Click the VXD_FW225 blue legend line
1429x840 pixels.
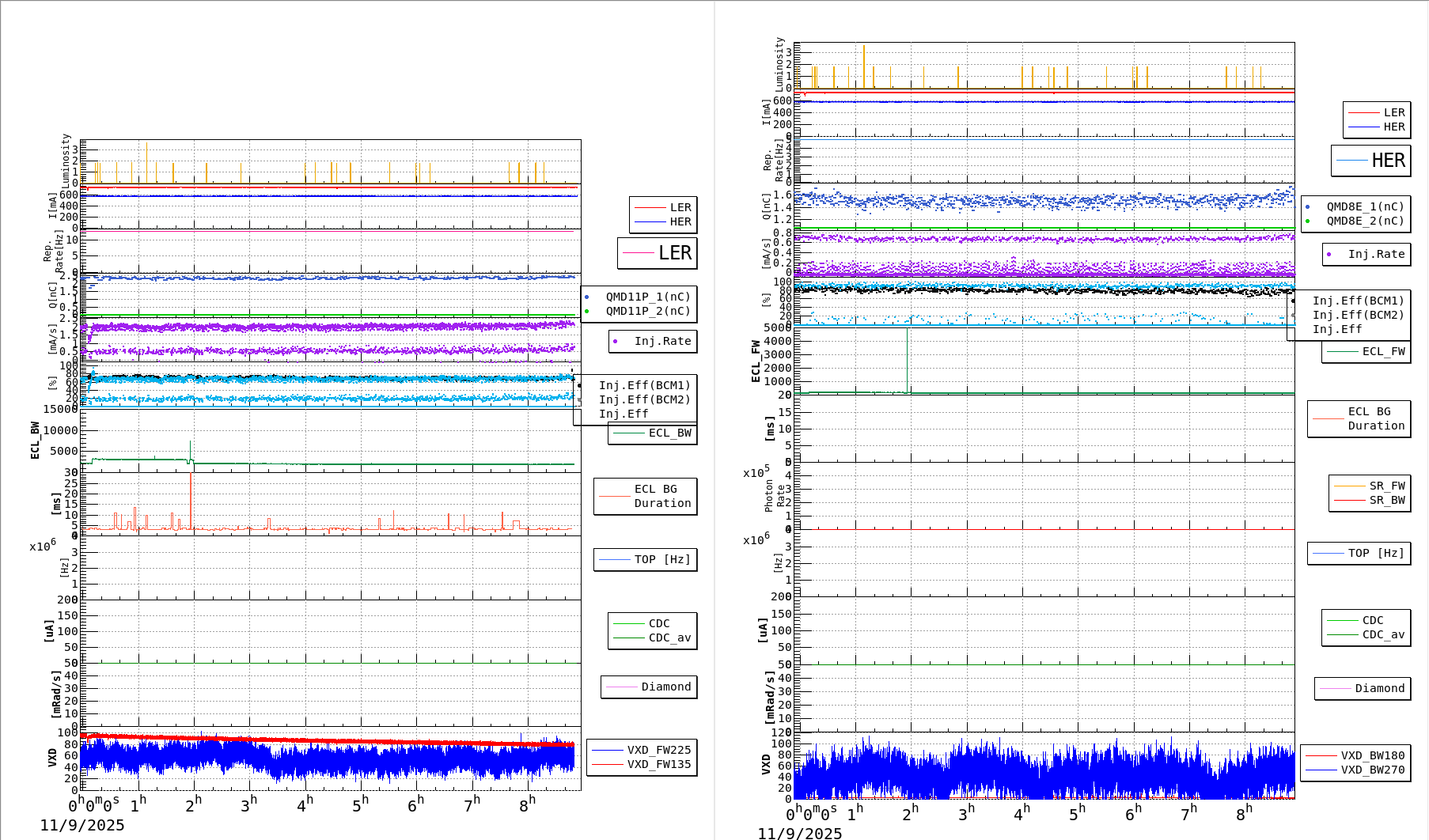click(607, 750)
